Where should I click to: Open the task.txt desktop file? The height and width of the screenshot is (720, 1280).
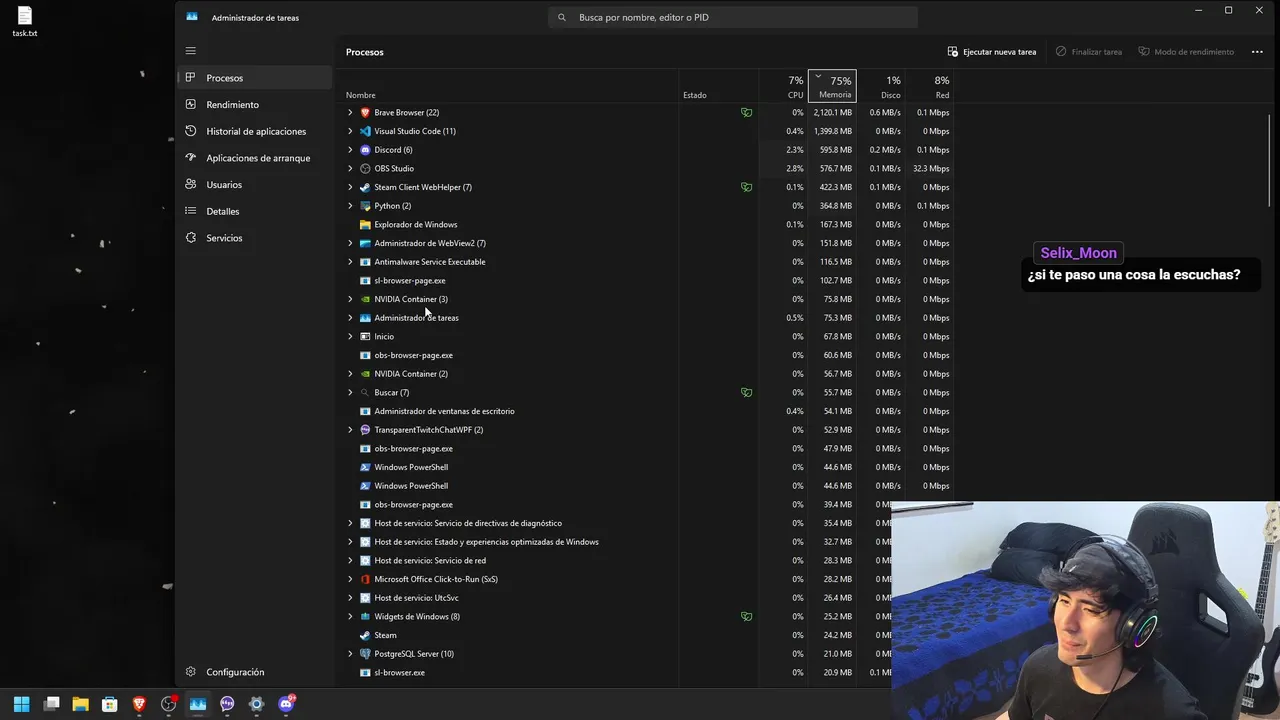tap(24, 22)
